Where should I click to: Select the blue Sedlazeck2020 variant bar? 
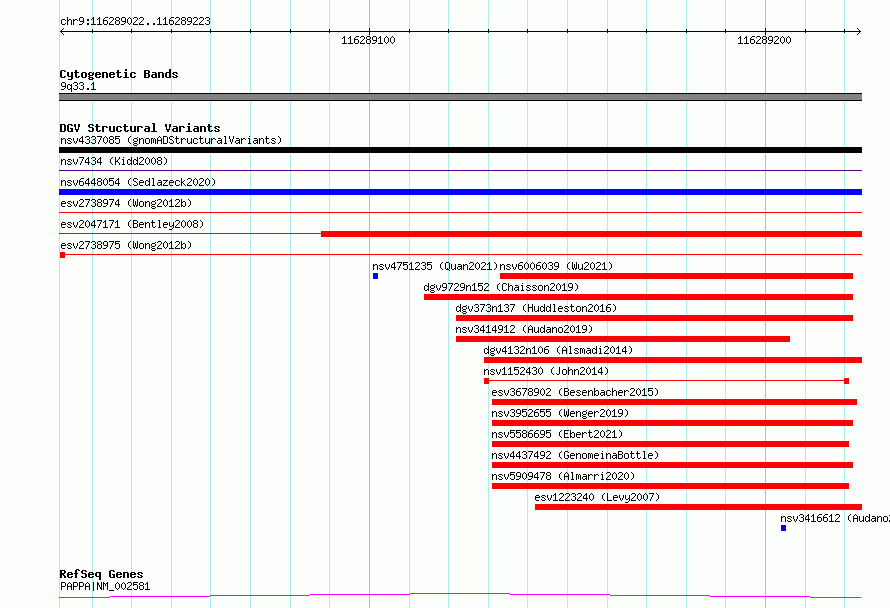[460, 192]
